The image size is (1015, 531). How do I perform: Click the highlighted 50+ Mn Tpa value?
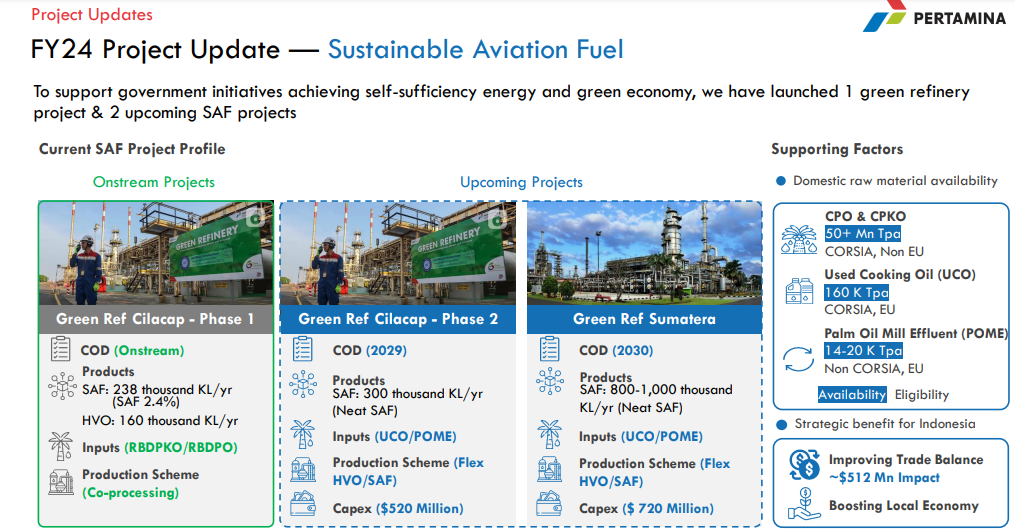tap(862, 234)
